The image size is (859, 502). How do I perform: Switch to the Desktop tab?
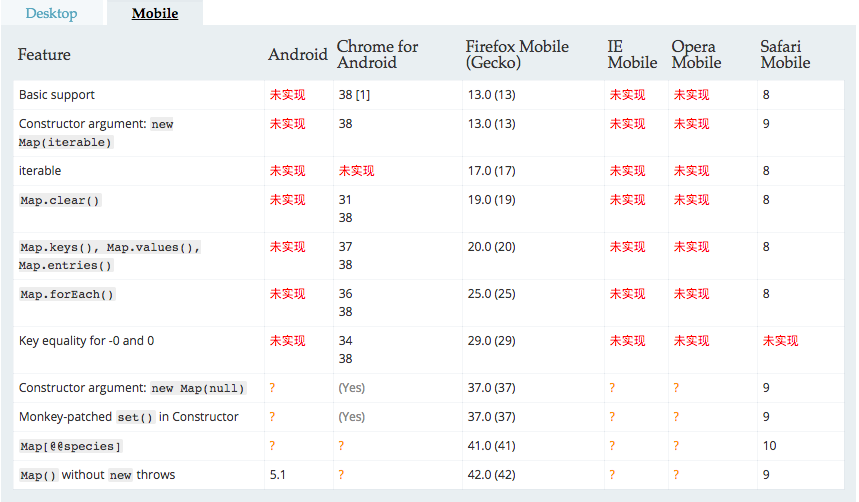click(51, 13)
